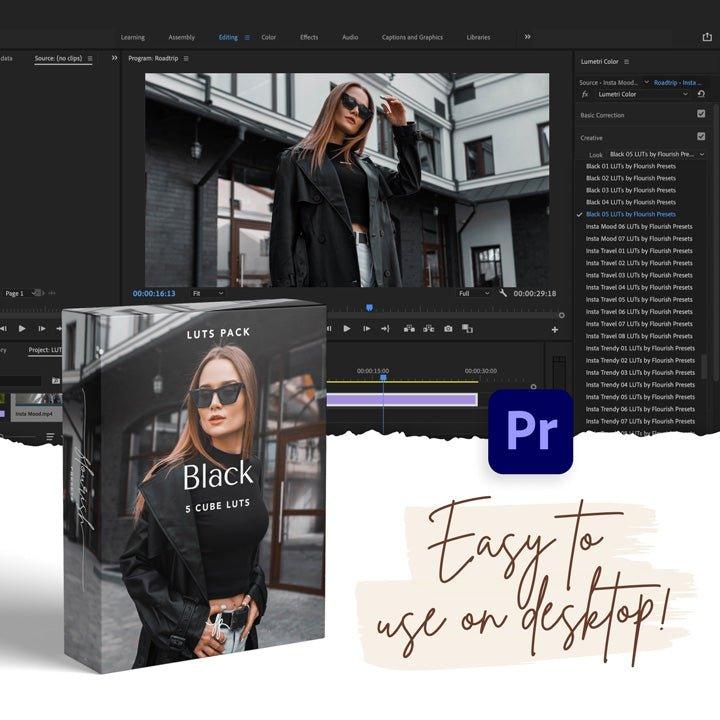Reset the Lumetri Color effect
The width and height of the screenshot is (720, 720).
(701, 94)
